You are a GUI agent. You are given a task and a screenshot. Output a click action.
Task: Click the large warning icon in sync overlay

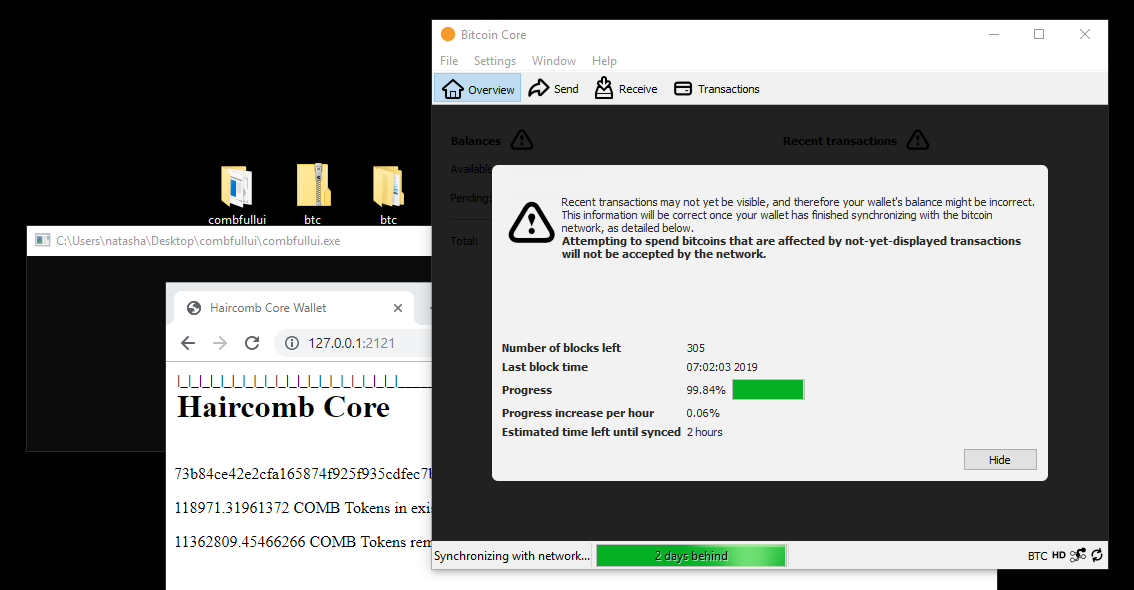click(532, 222)
